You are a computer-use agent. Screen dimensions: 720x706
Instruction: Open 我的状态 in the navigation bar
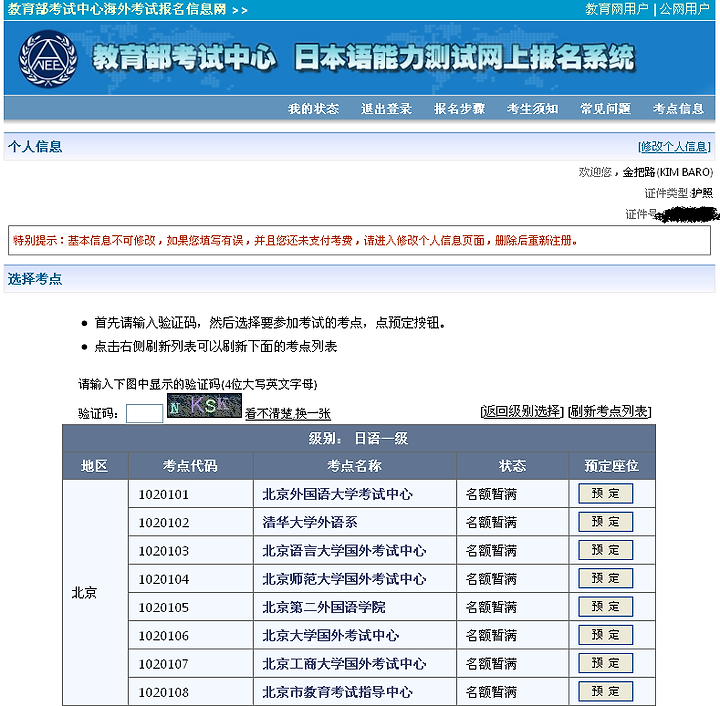coord(314,109)
